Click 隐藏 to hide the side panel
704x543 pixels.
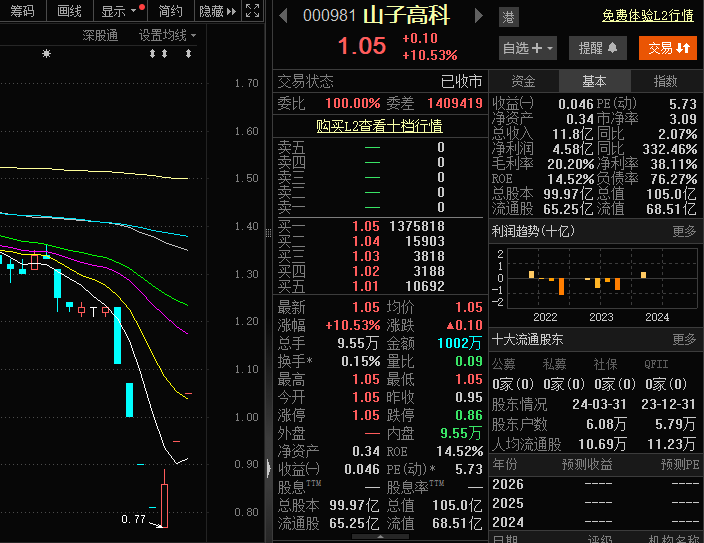click(x=217, y=11)
